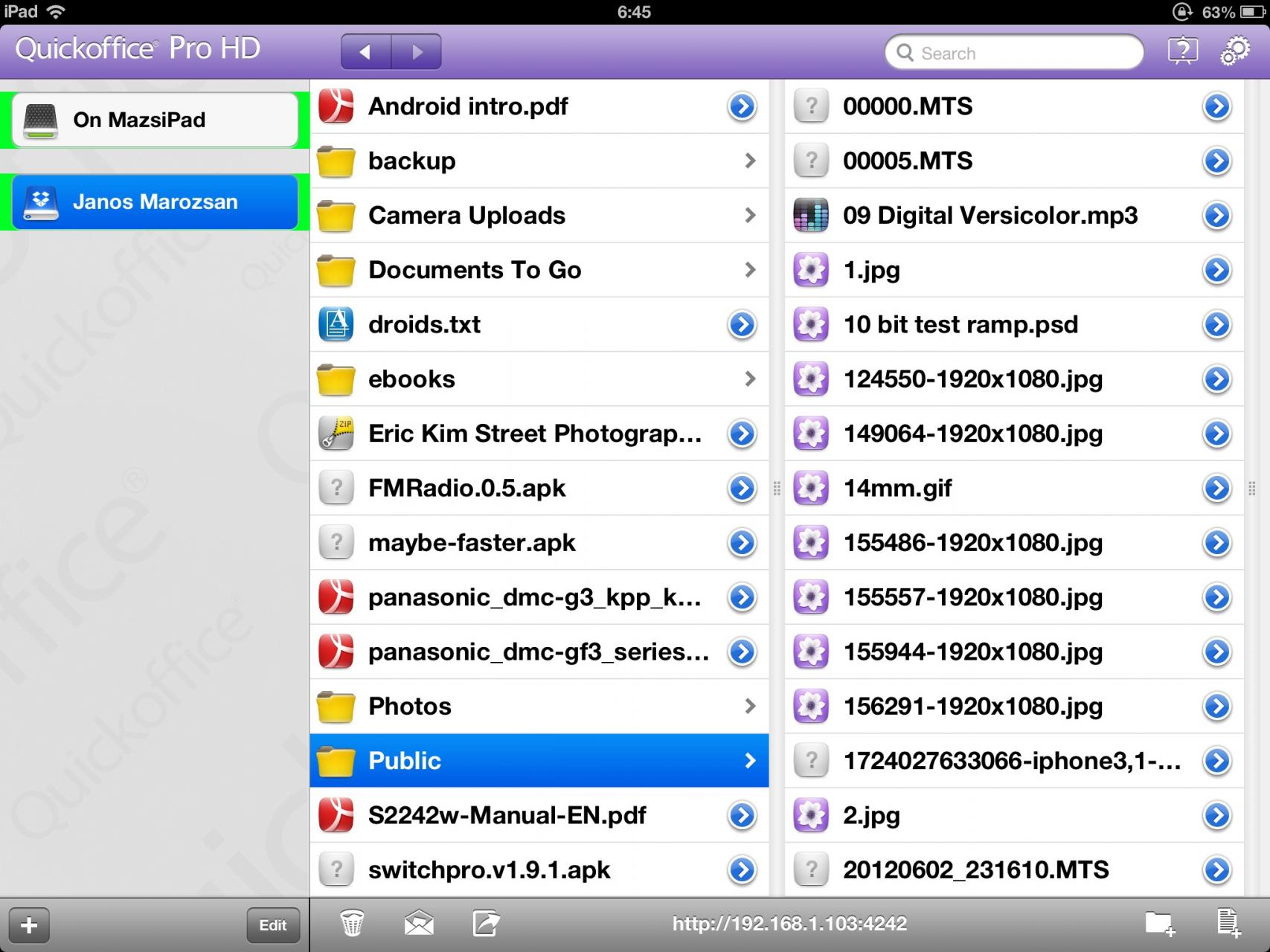The width and height of the screenshot is (1270, 952).
Task: Open details arrow for 2.jpg
Action: tap(1217, 815)
